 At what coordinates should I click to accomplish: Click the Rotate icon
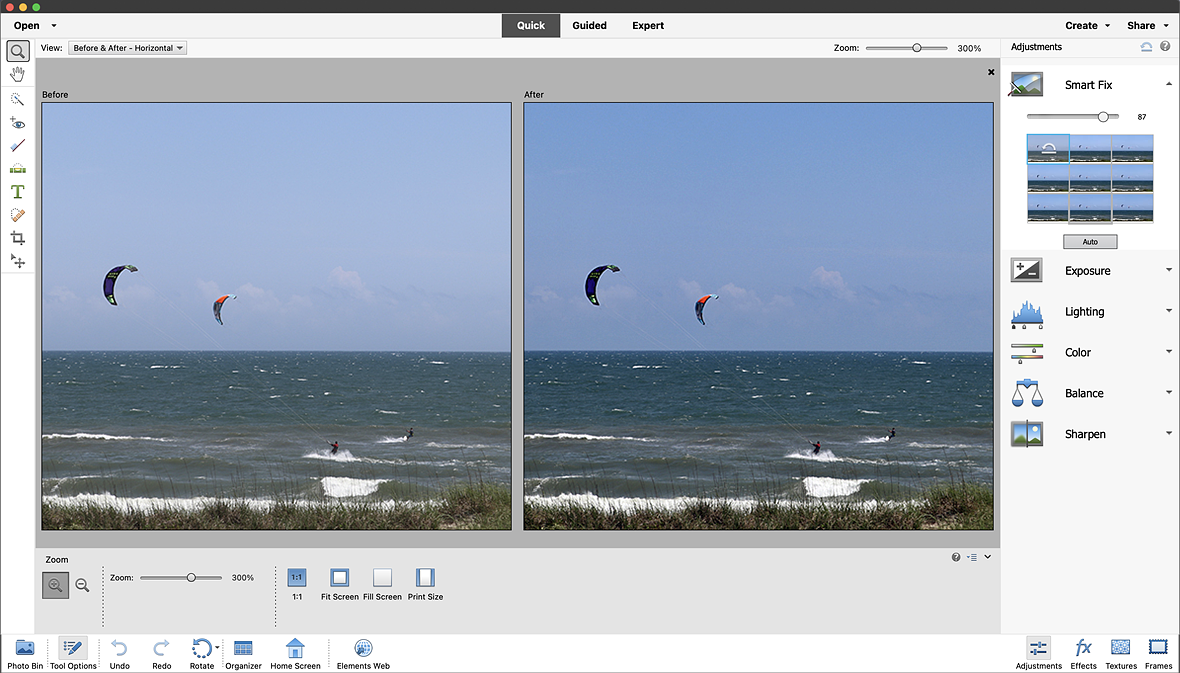point(201,648)
